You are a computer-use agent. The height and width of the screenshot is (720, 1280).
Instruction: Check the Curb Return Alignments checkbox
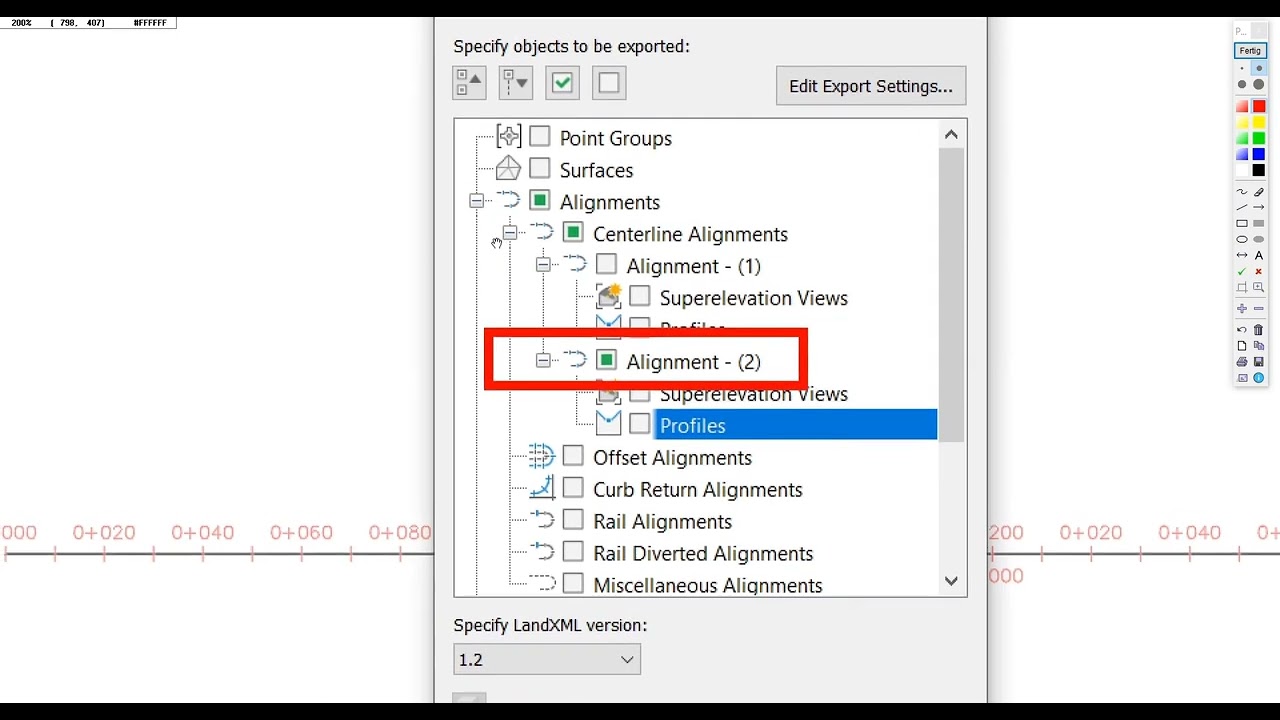[x=573, y=488]
